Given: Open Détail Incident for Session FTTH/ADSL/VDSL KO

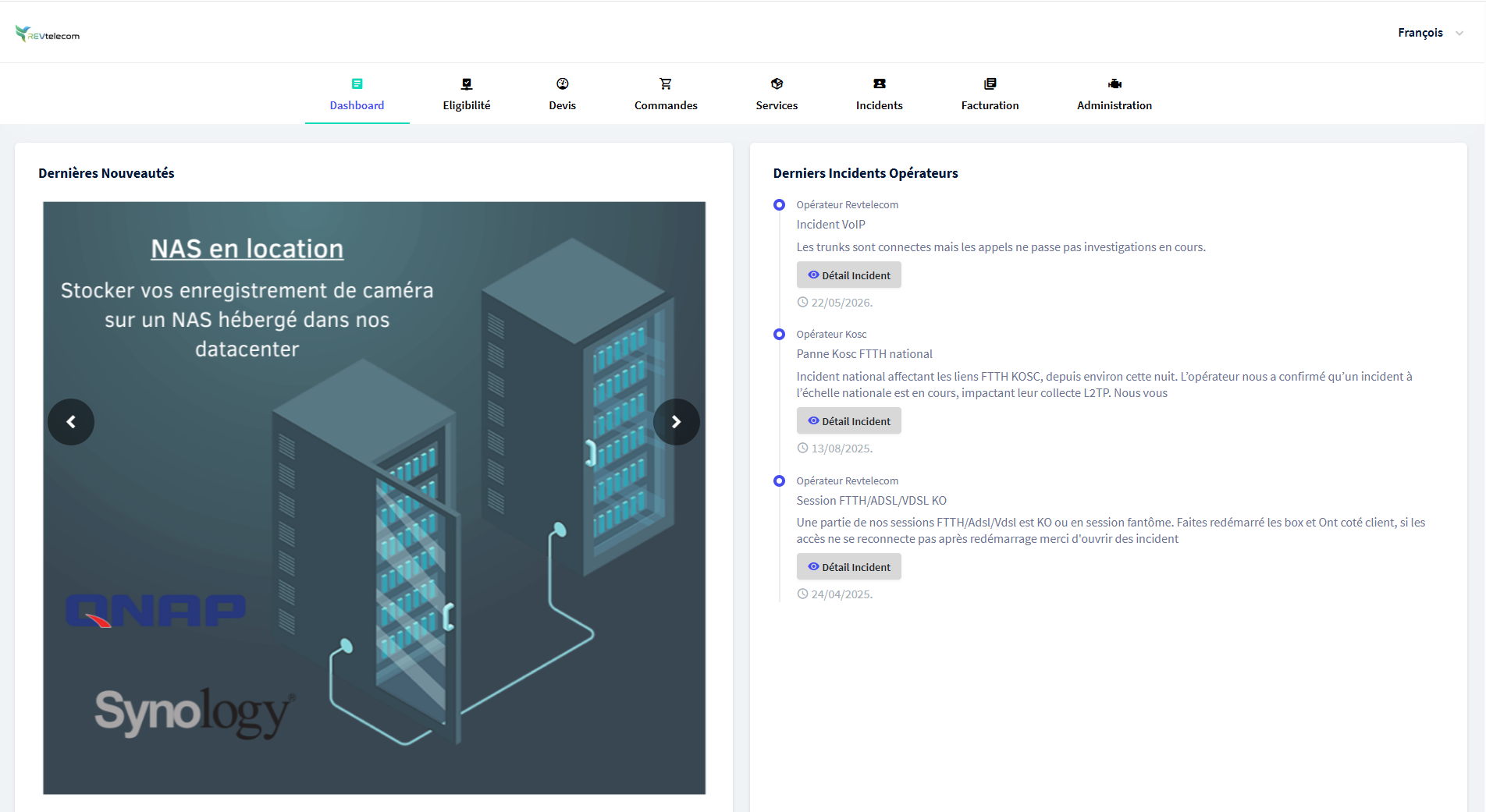Looking at the screenshot, I should pos(849,567).
